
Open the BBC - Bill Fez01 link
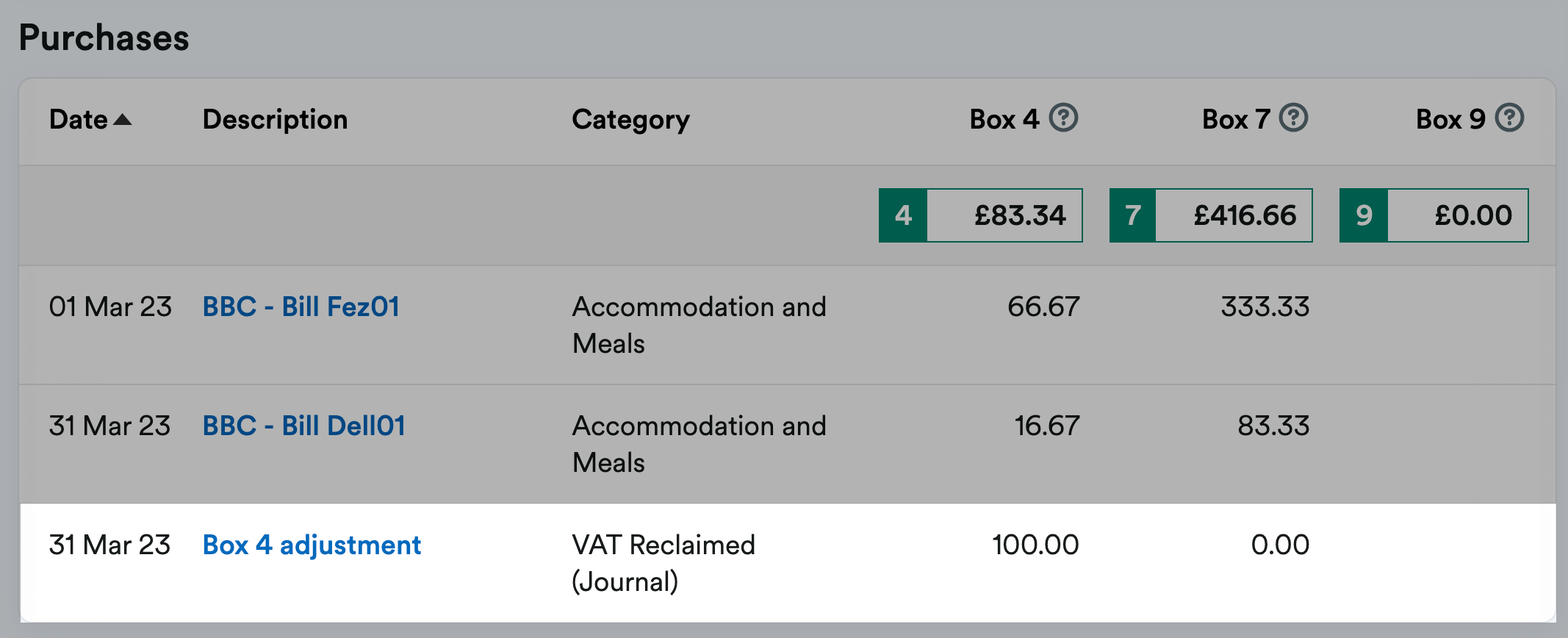pyautogui.click(x=301, y=307)
